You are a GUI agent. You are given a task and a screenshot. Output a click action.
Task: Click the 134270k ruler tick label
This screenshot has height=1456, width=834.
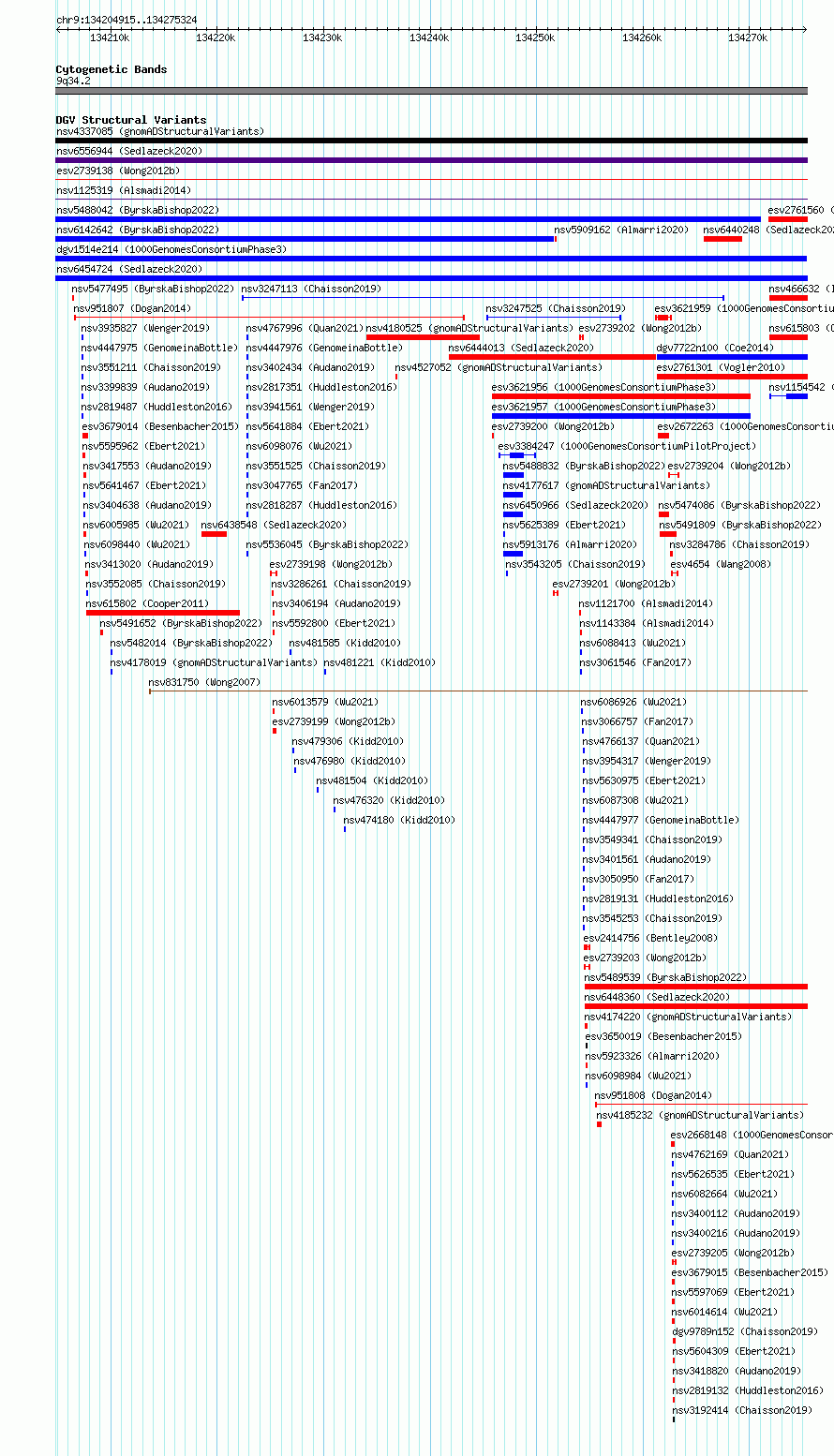(x=749, y=37)
